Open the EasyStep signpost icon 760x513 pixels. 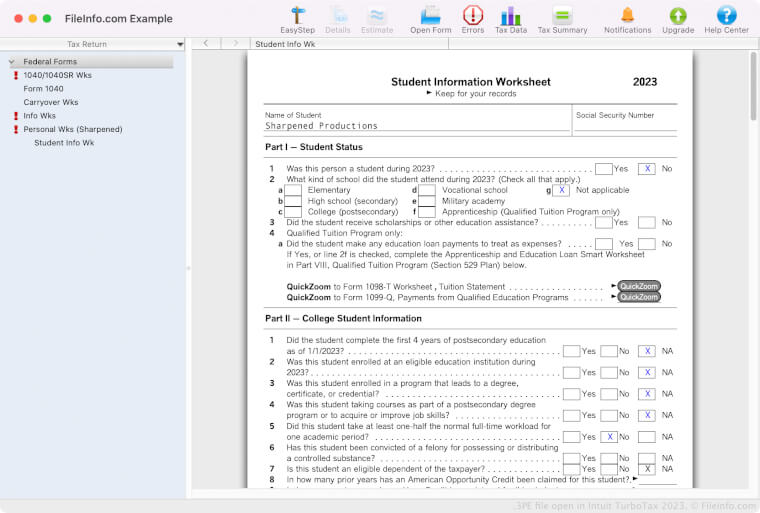(x=297, y=16)
